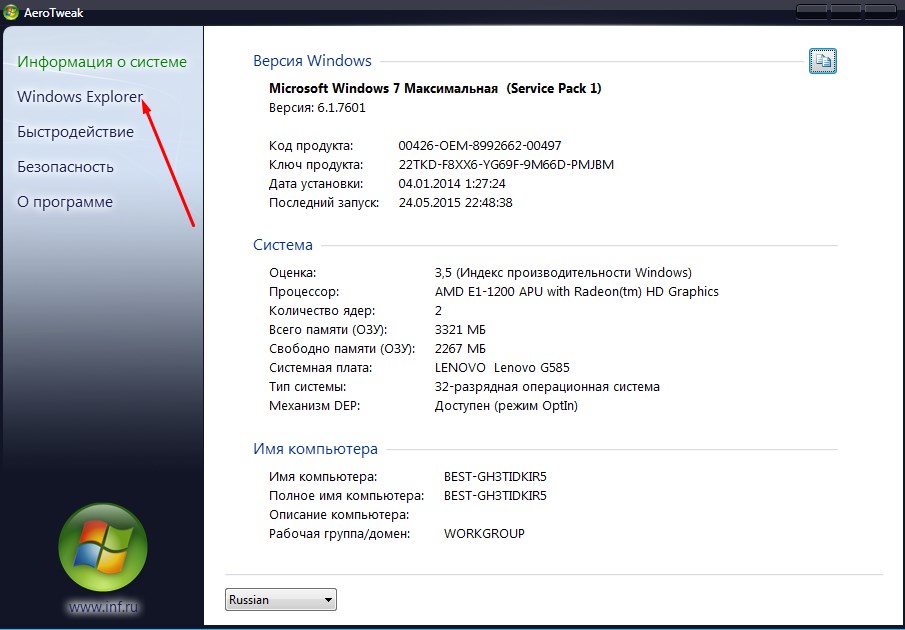Click the install date 04.01.2014 1:27:24
Image resolution: width=905 pixels, height=630 pixels.
[452, 183]
